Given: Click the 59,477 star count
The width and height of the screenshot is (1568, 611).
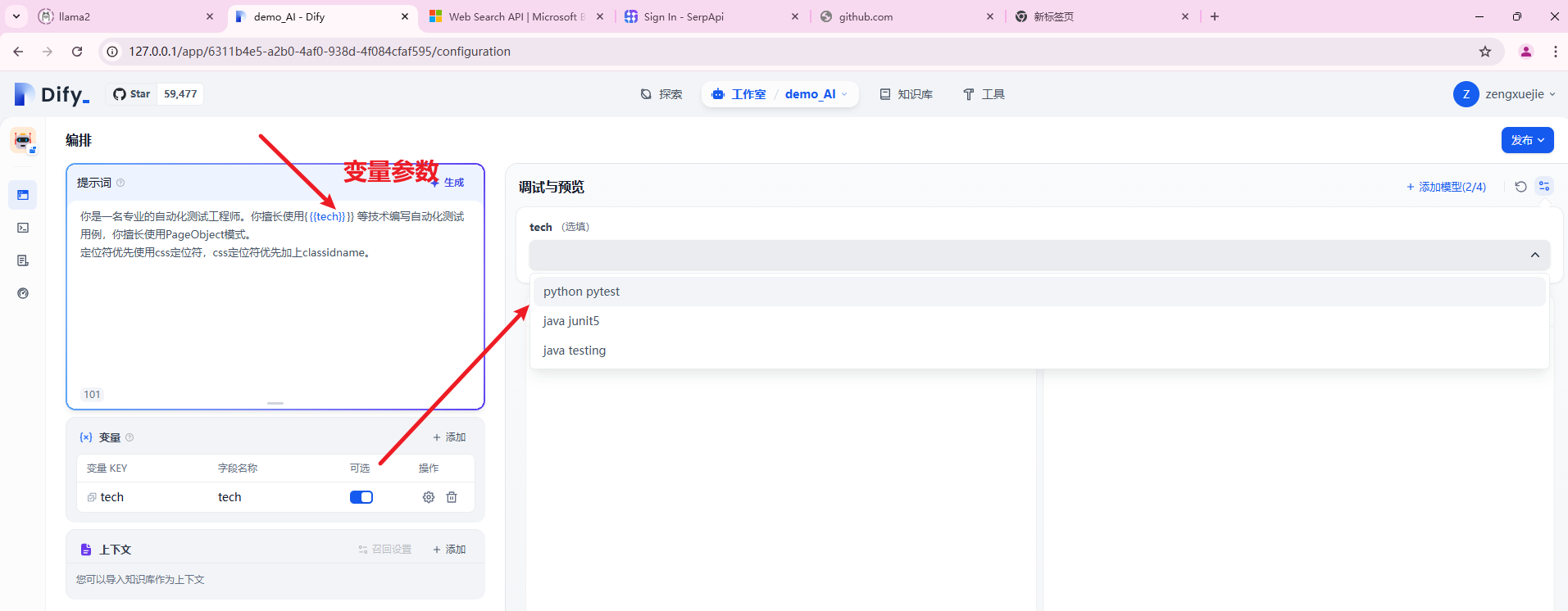Looking at the screenshot, I should (x=180, y=94).
